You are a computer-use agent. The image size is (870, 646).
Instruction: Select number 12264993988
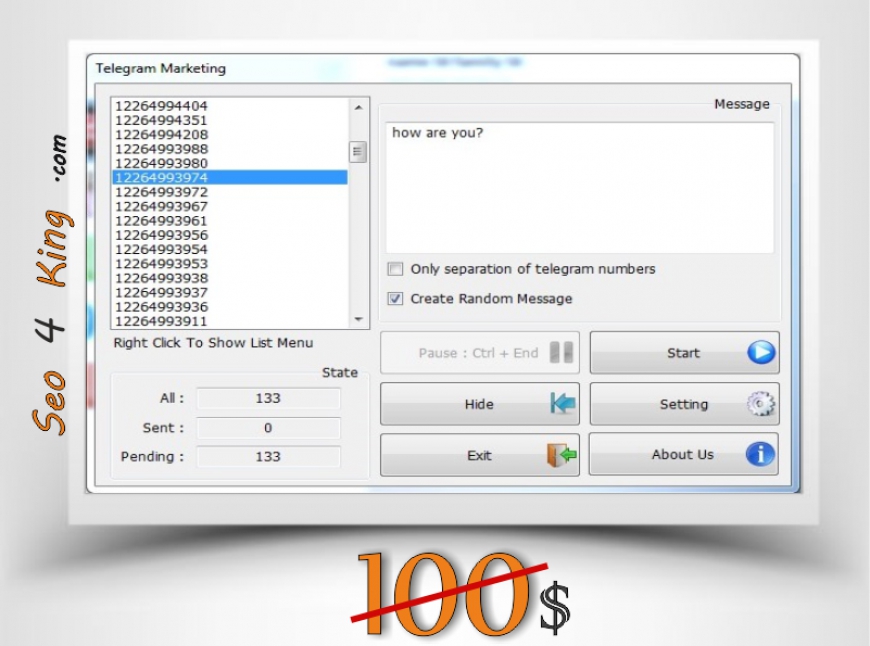coord(230,149)
